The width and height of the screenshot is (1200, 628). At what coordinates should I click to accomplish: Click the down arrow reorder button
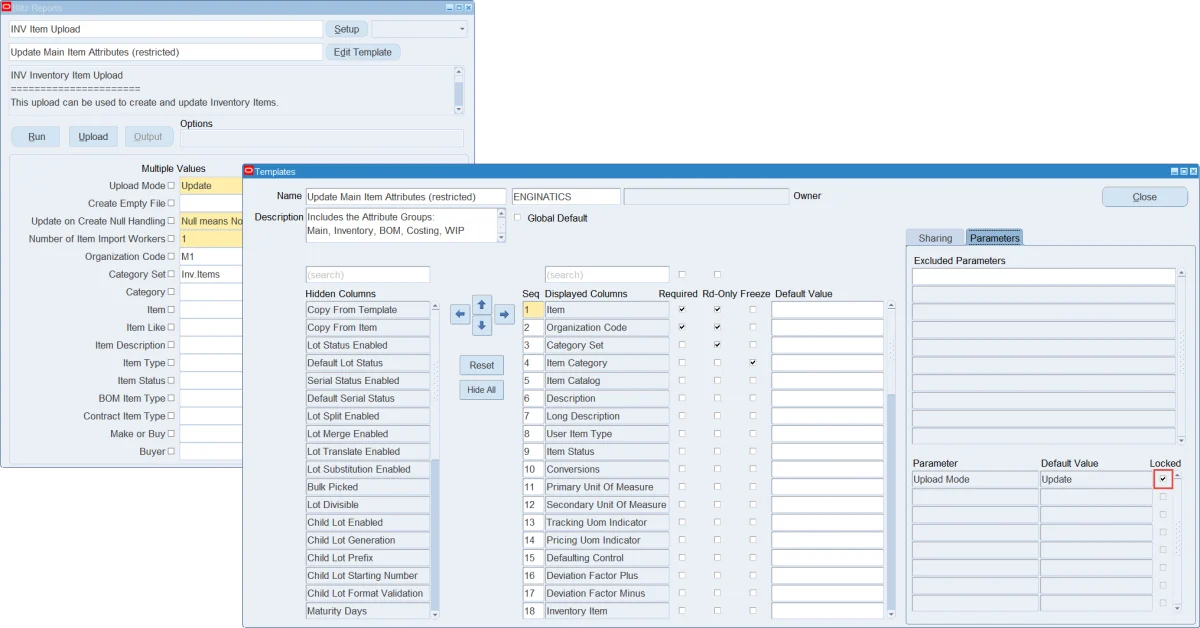coord(482,326)
